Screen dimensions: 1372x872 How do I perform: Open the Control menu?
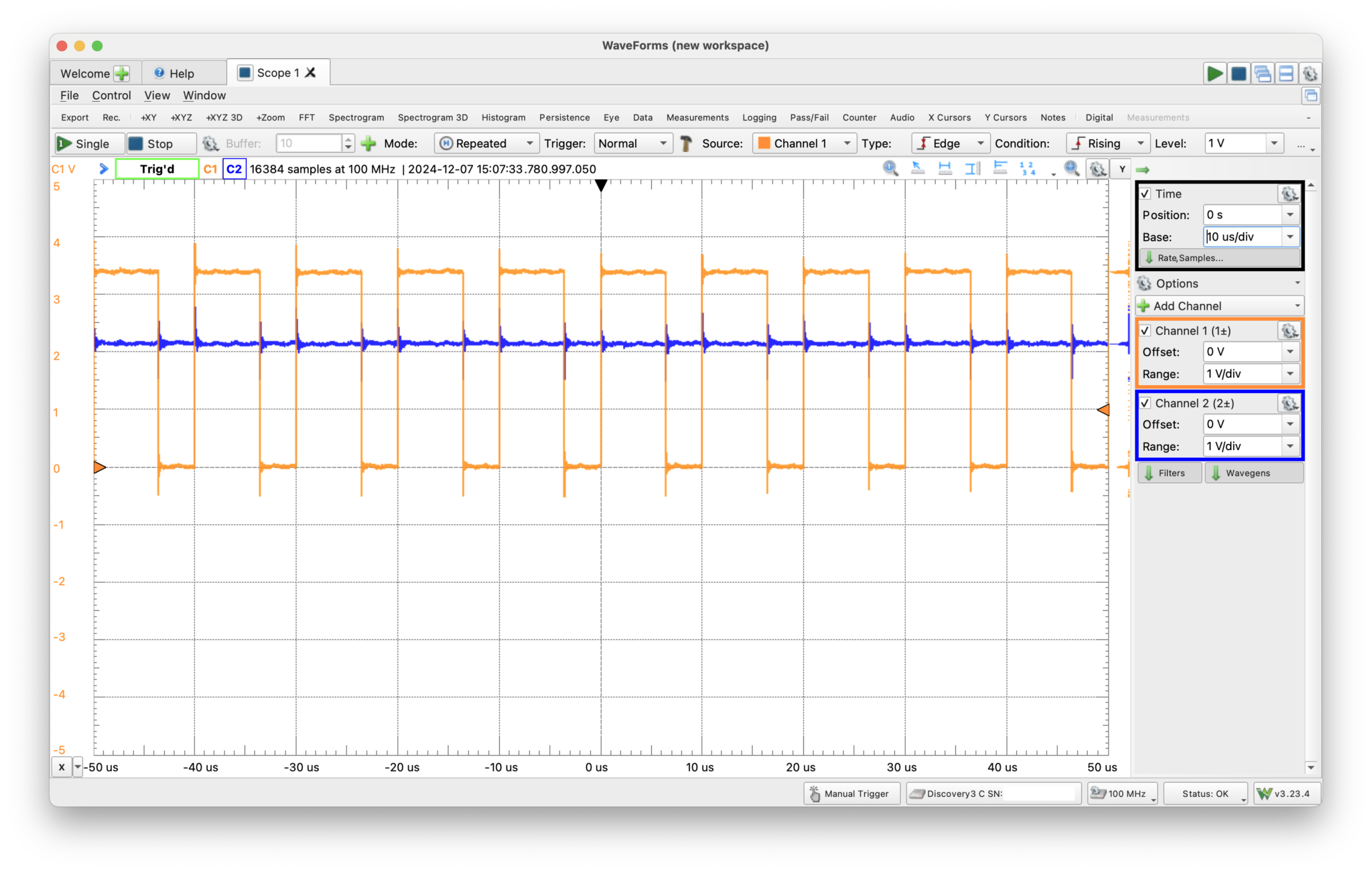click(x=111, y=95)
